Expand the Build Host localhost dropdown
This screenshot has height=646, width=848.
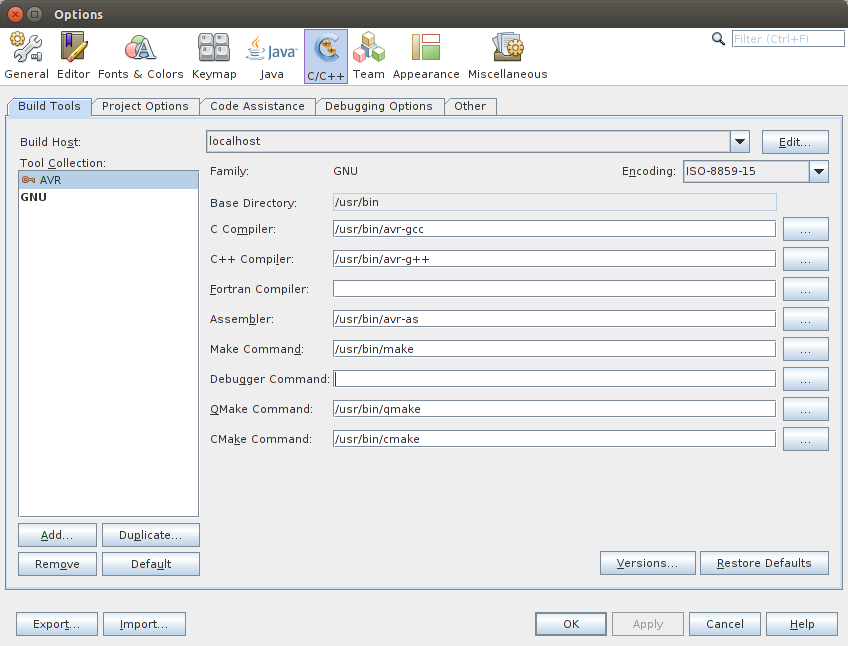pos(739,142)
